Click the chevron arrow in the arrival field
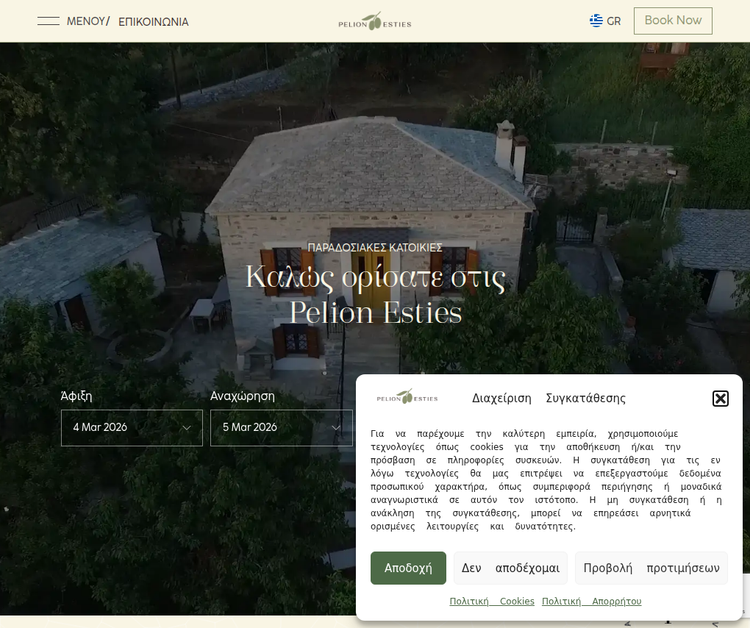This screenshot has height=628, width=750. coord(186,428)
